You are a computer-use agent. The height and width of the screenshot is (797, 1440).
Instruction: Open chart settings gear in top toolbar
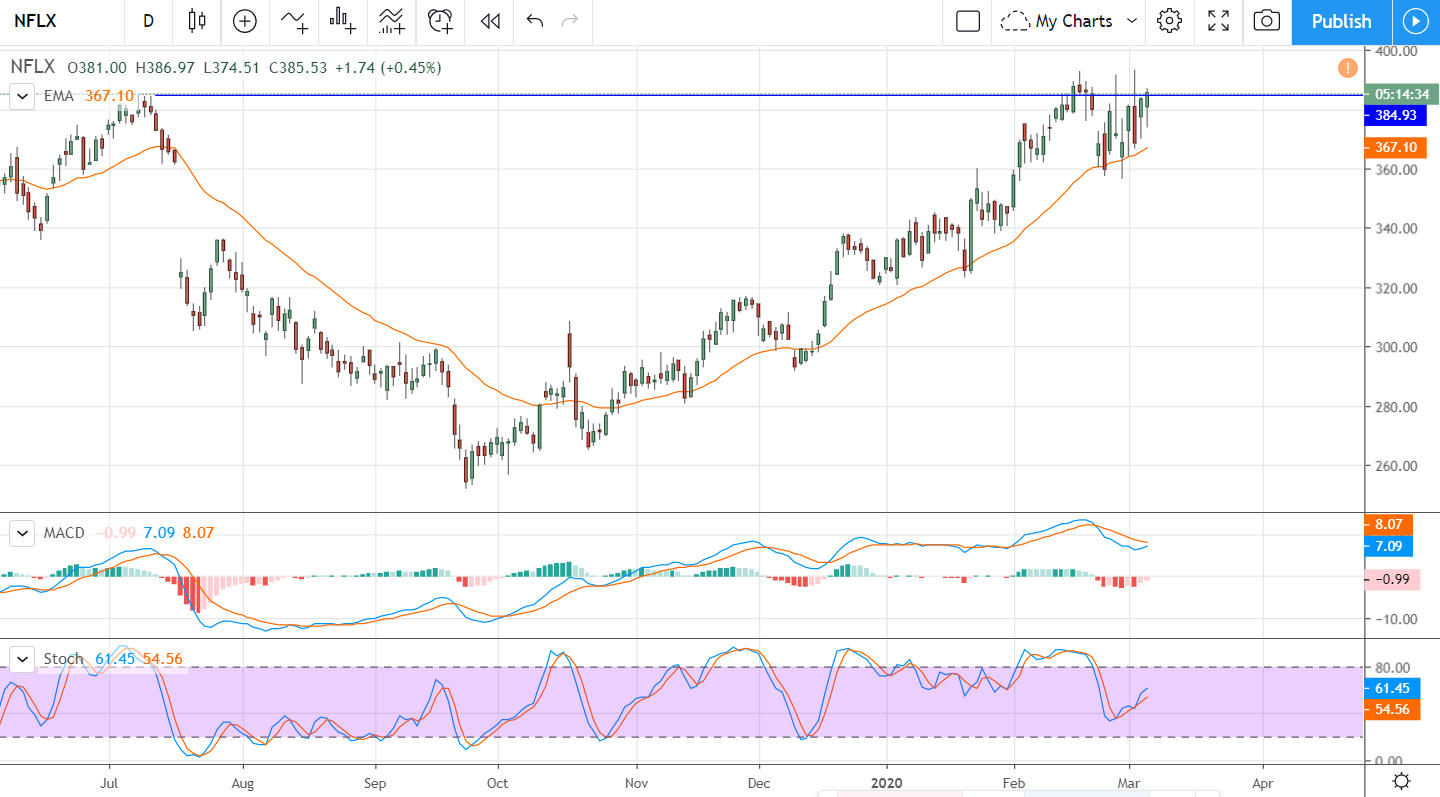point(1169,21)
